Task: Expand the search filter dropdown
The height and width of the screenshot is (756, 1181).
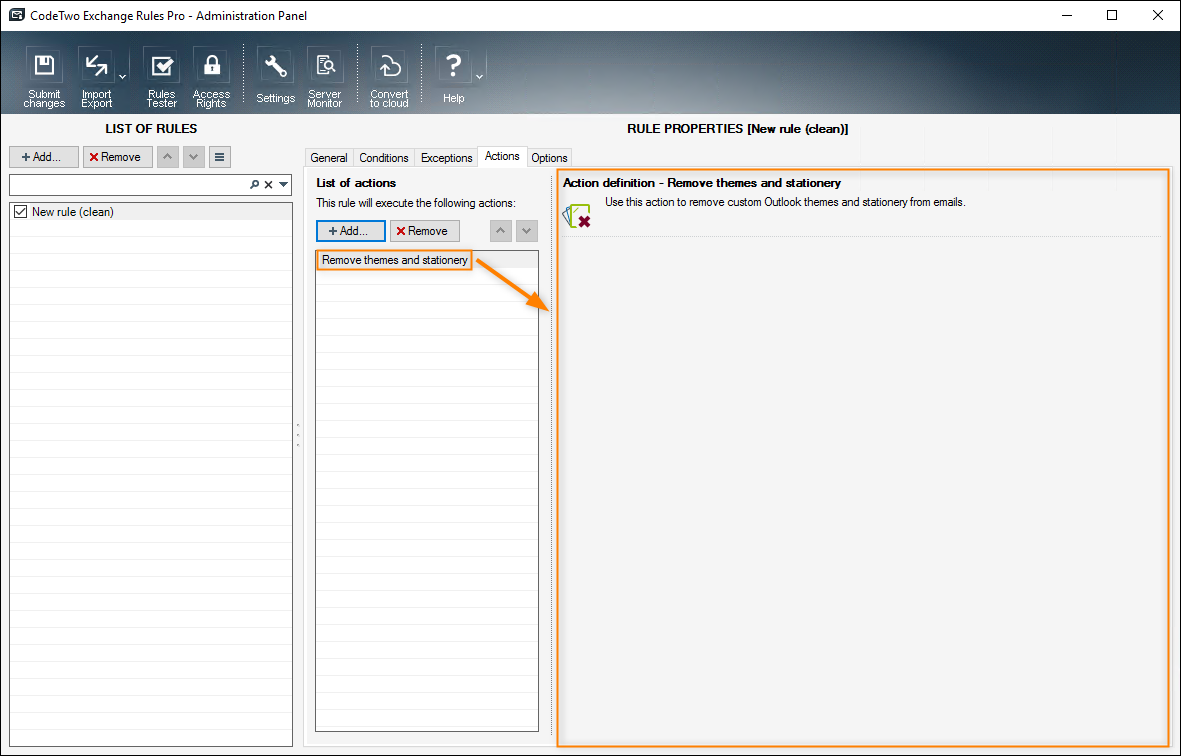Action: (x=283, y=184)
